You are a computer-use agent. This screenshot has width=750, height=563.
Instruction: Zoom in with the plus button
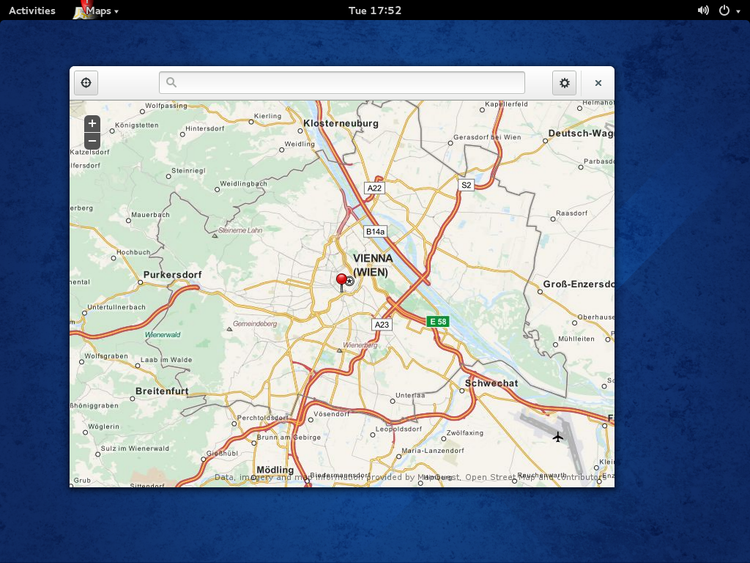click(92, 124)
